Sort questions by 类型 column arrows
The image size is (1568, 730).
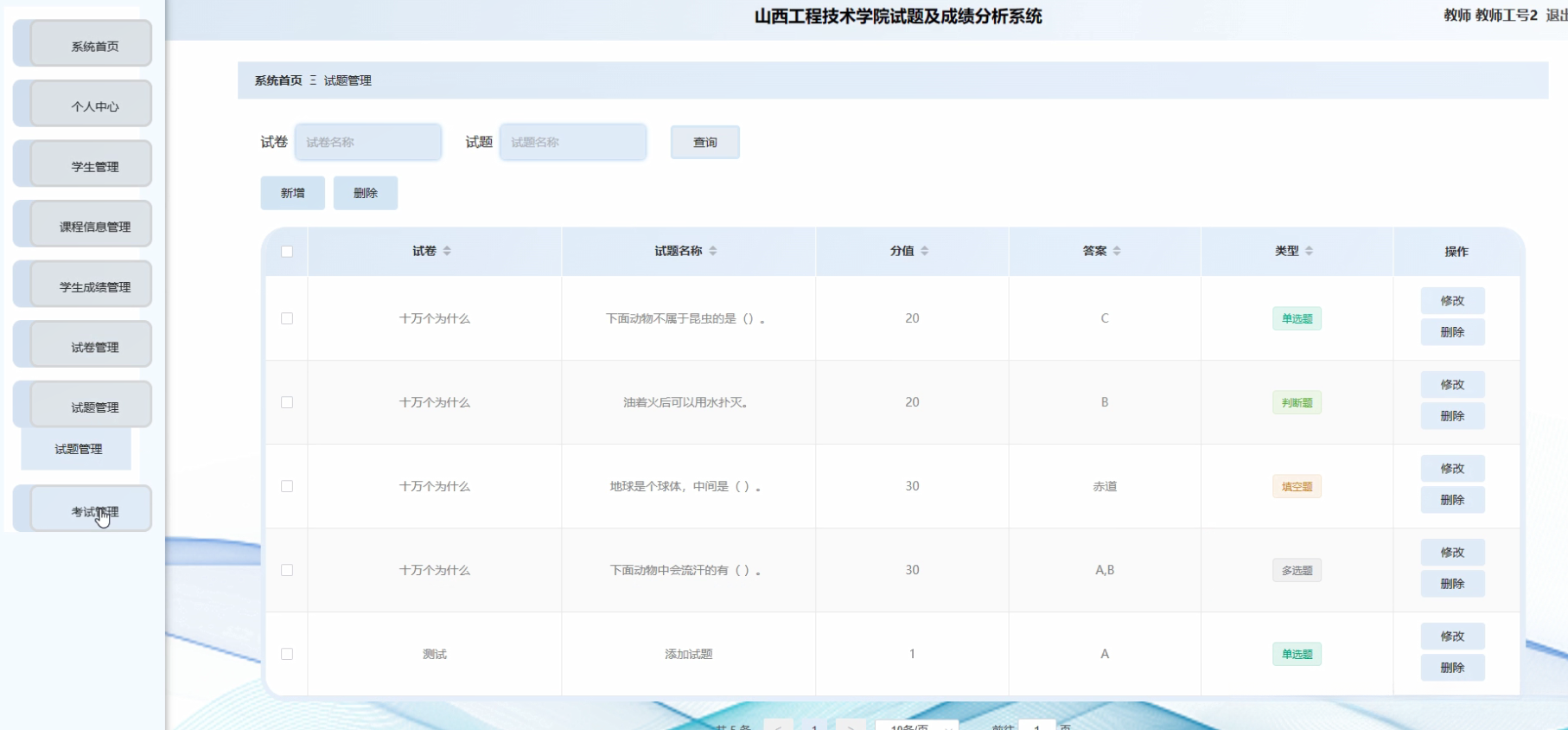coord(1310,251)
